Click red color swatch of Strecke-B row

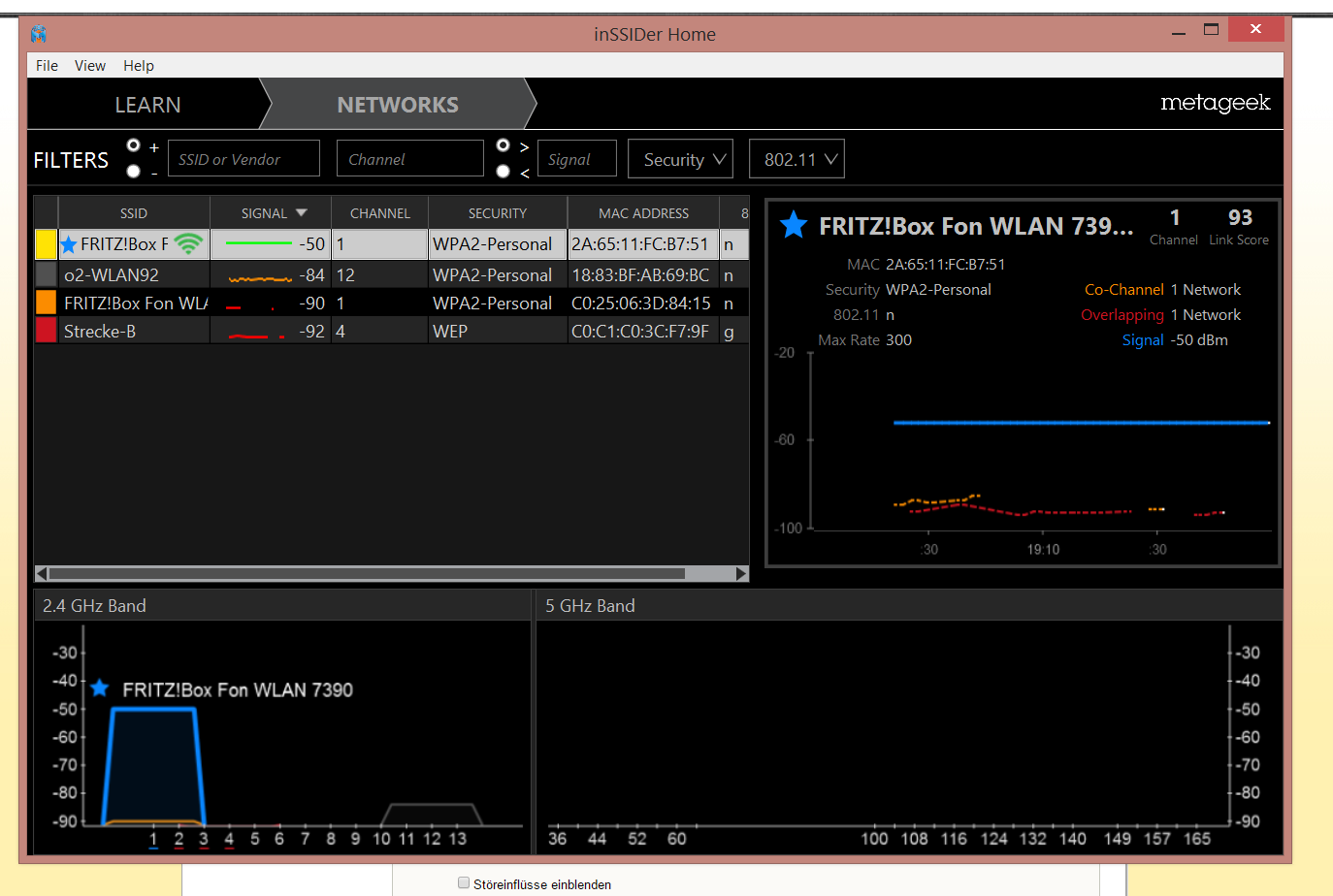click(46, 331)
